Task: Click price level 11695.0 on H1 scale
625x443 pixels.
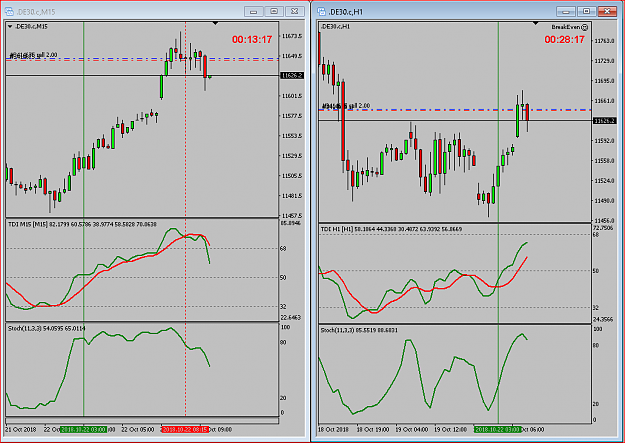Action: [604, 81]
